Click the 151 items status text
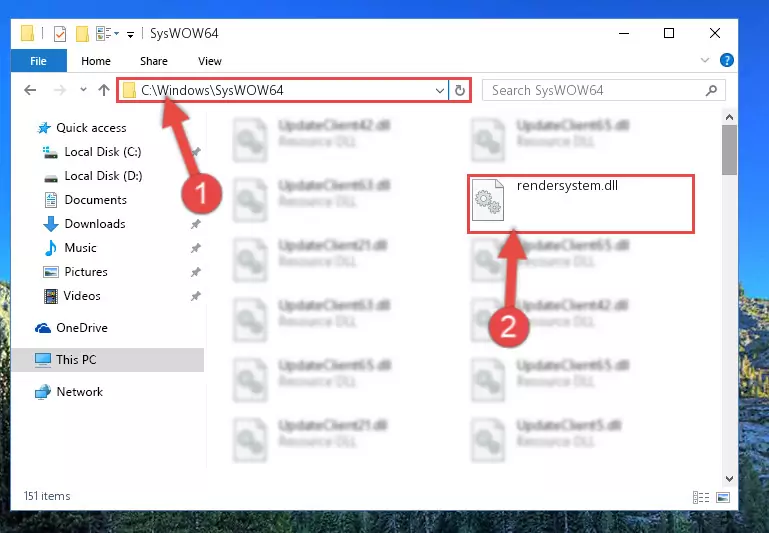The height and width of the screenshot is (533, 769). pyautogui.click(x=47, y=496)
